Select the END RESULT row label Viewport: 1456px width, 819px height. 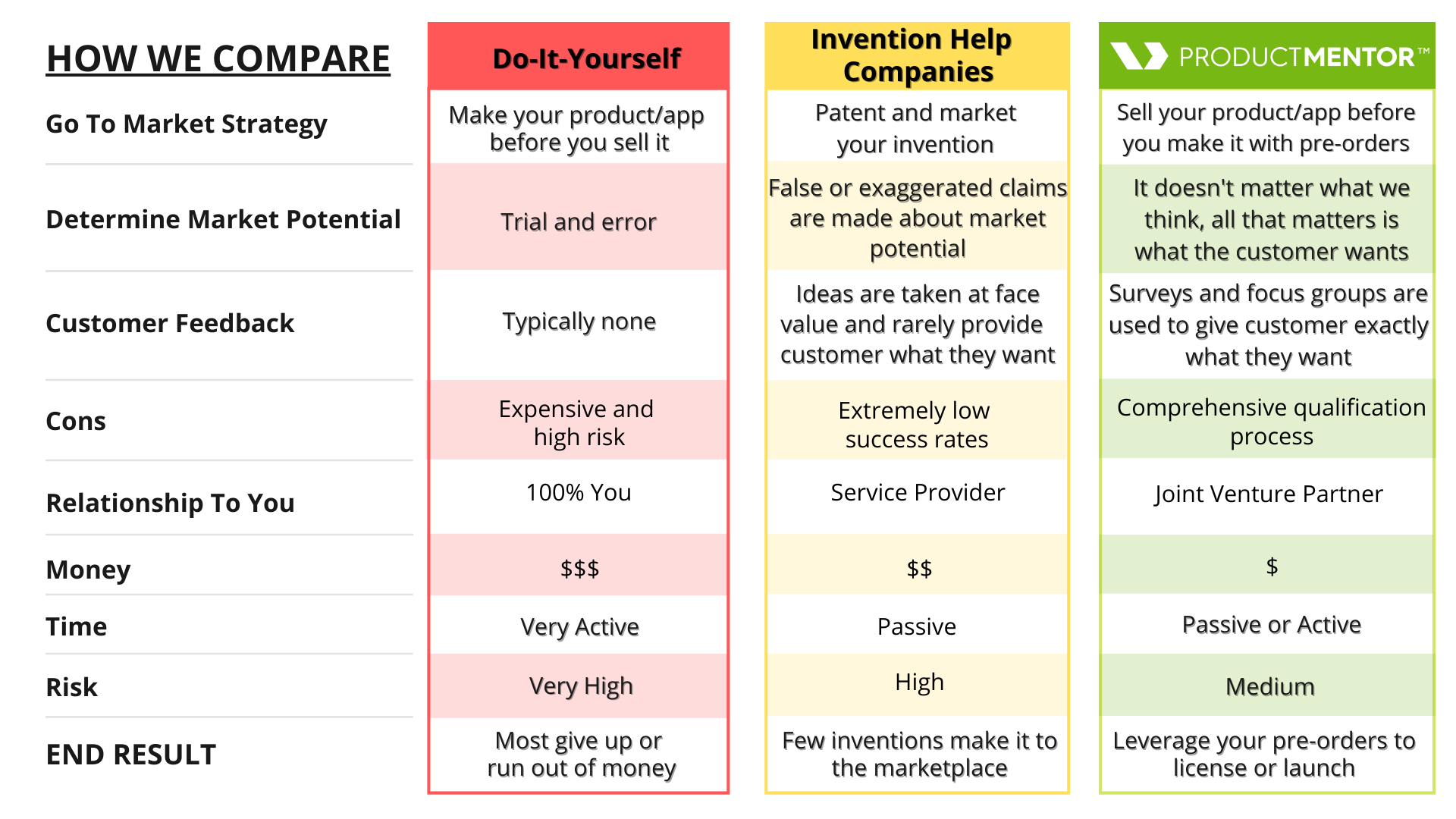[131, 755]
